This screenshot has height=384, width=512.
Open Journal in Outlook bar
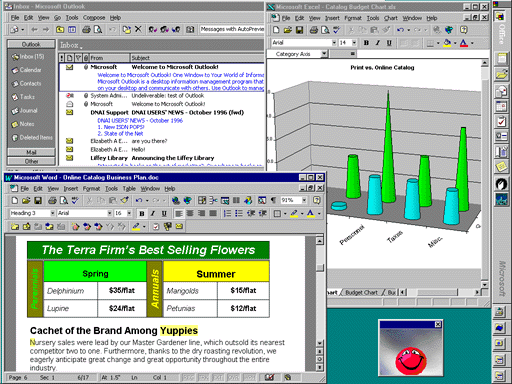pos(25,110)
